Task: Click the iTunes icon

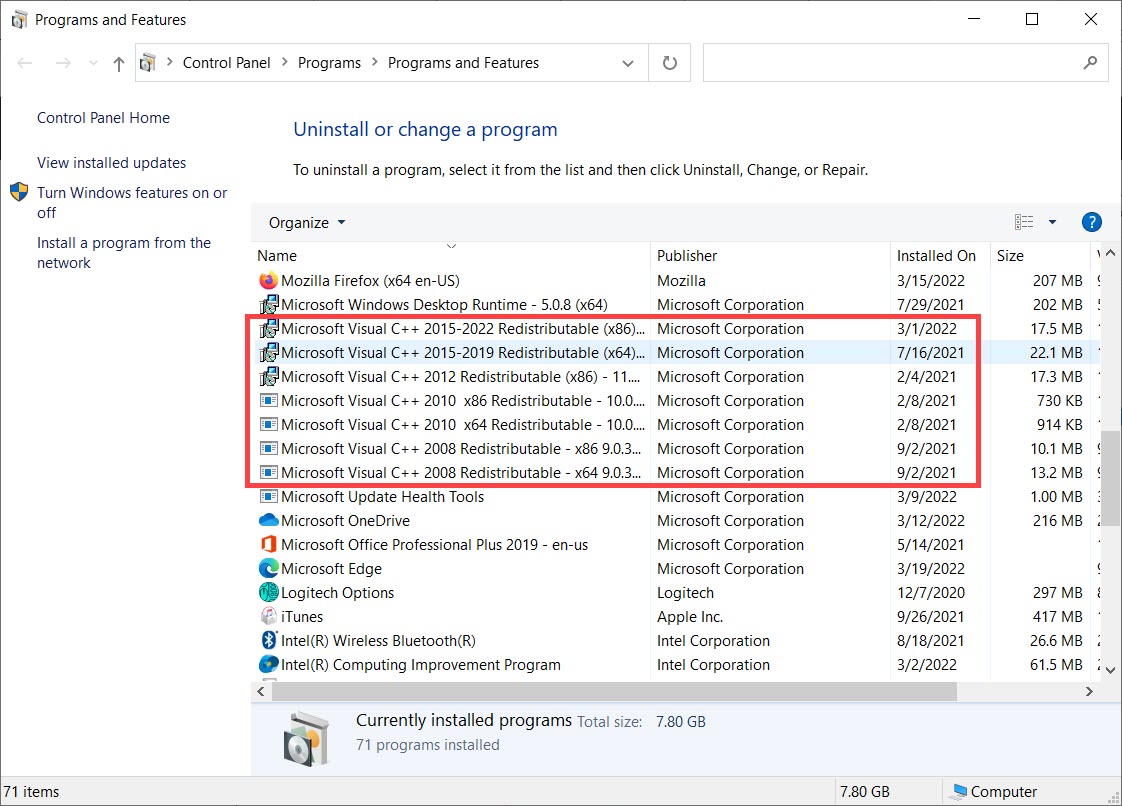Action: point(269,617)
